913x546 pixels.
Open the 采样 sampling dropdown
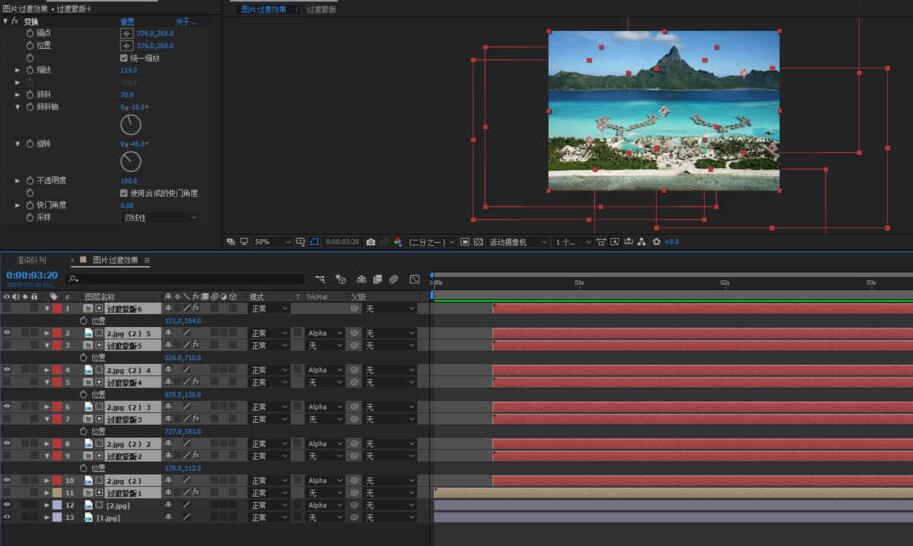coord(160,217)
